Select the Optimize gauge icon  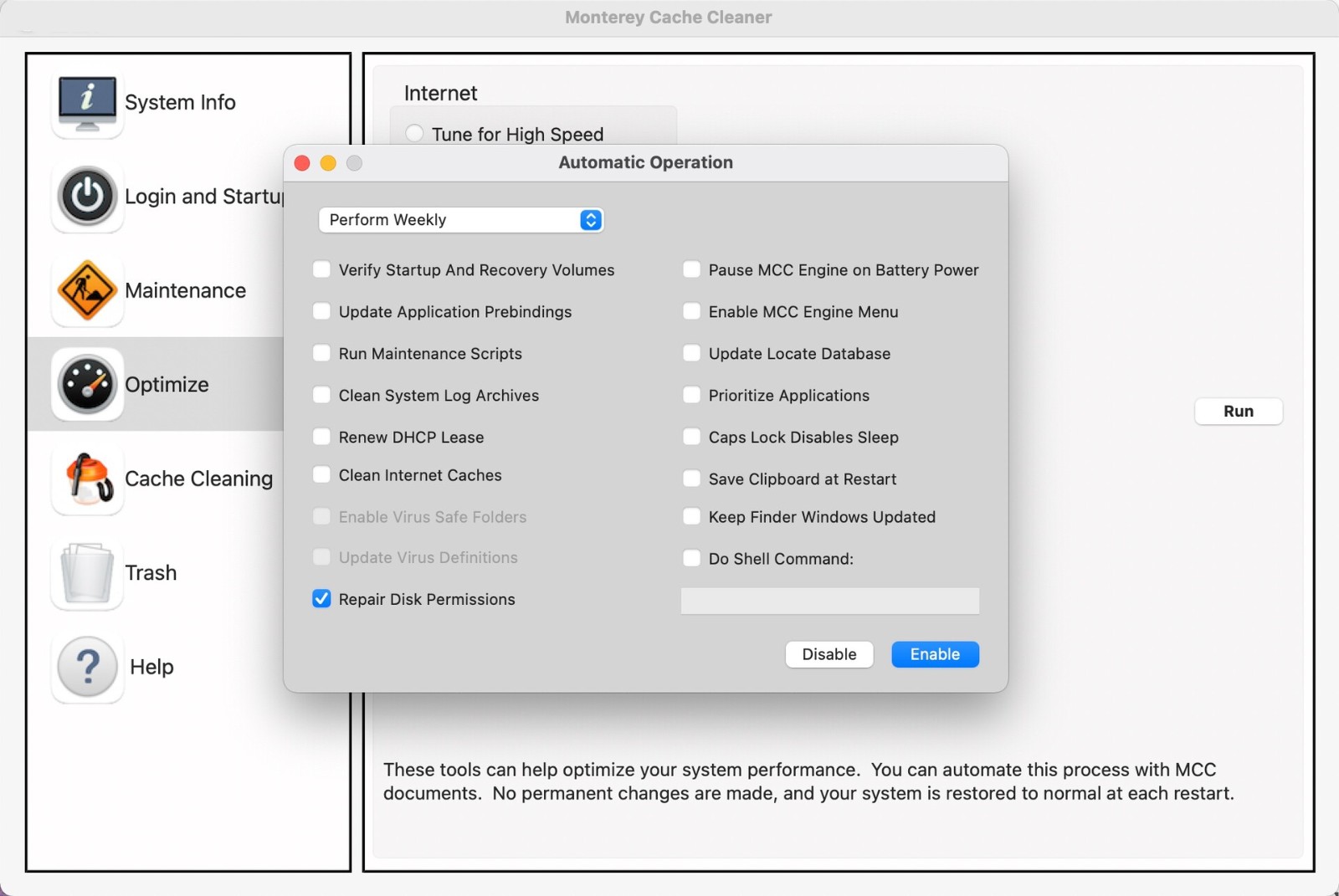[x=87, y=384]
